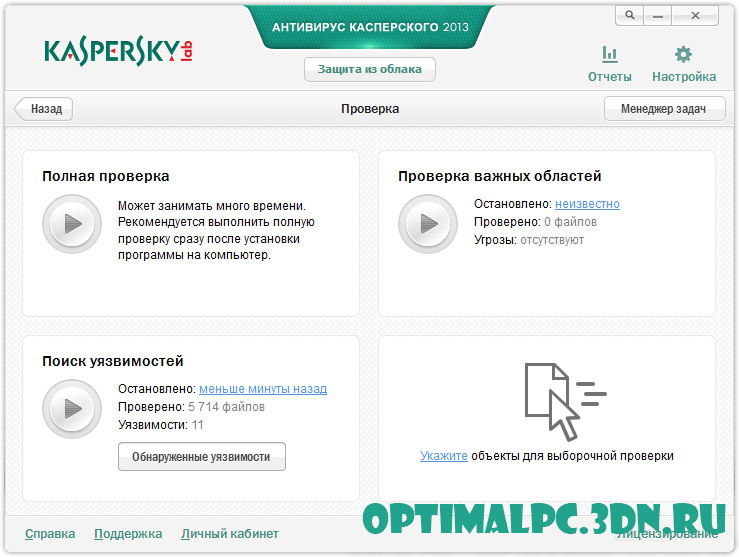Minimize the Kaspersky window
The image size is (739, 557).
pos(658,16)
